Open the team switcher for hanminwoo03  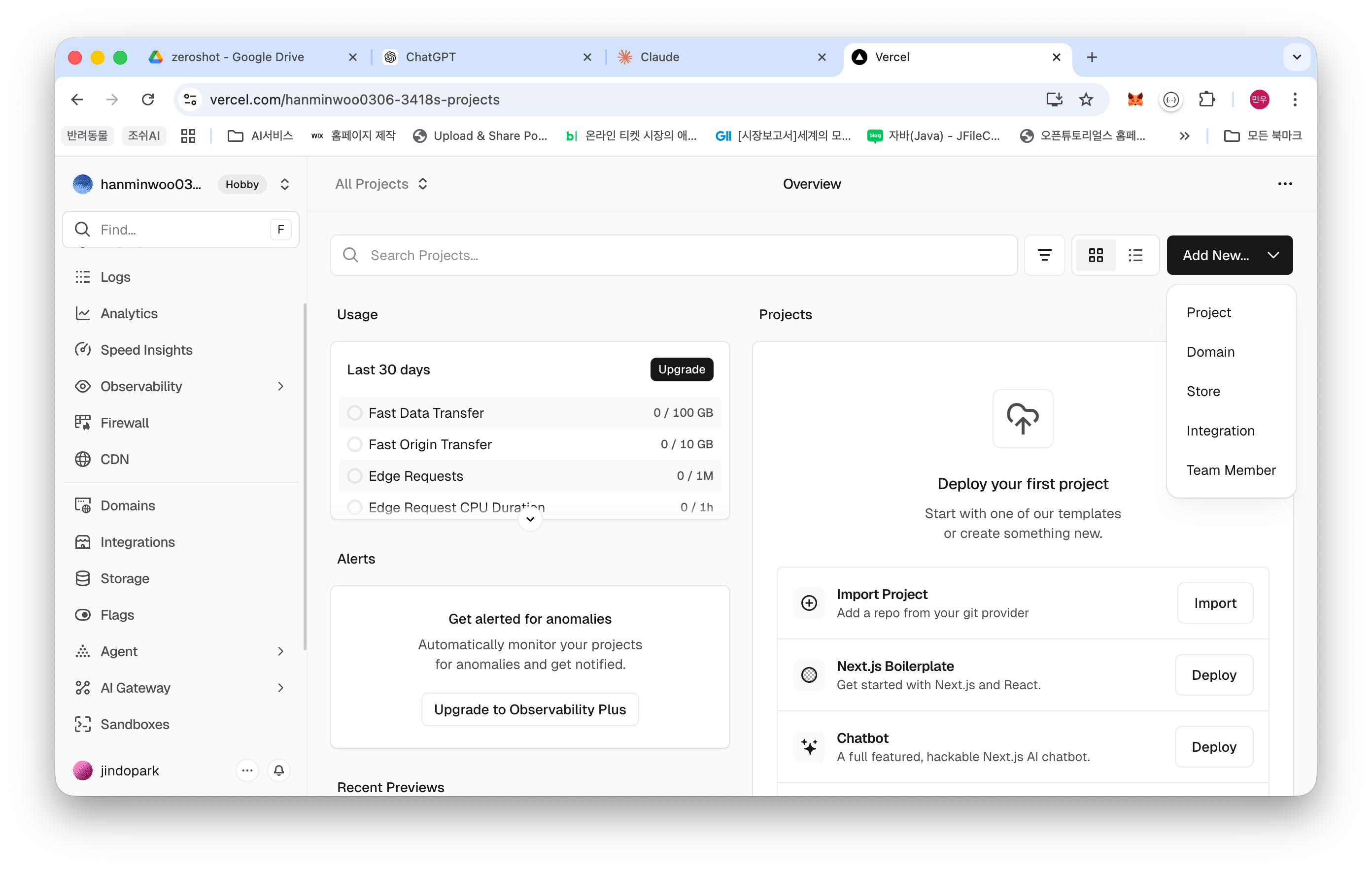[284, 184]
